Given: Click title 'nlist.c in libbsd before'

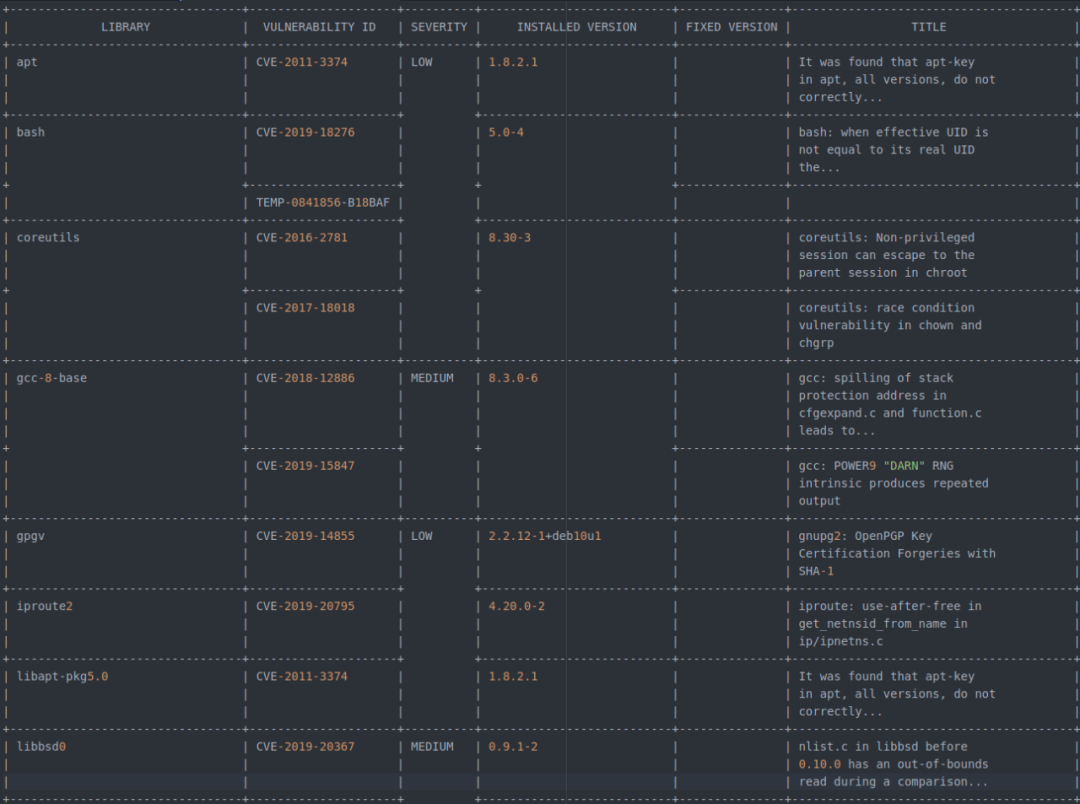Looking at the screenshot, I should 883,747.
